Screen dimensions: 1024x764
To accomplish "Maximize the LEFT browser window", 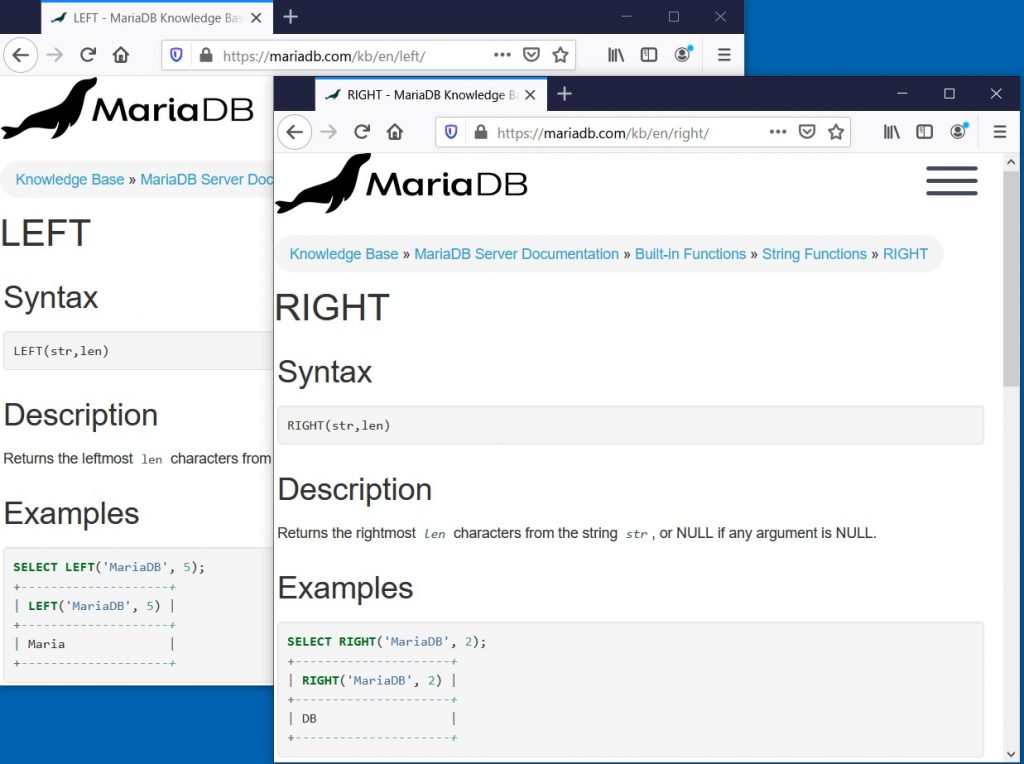I will pos(673,17).
